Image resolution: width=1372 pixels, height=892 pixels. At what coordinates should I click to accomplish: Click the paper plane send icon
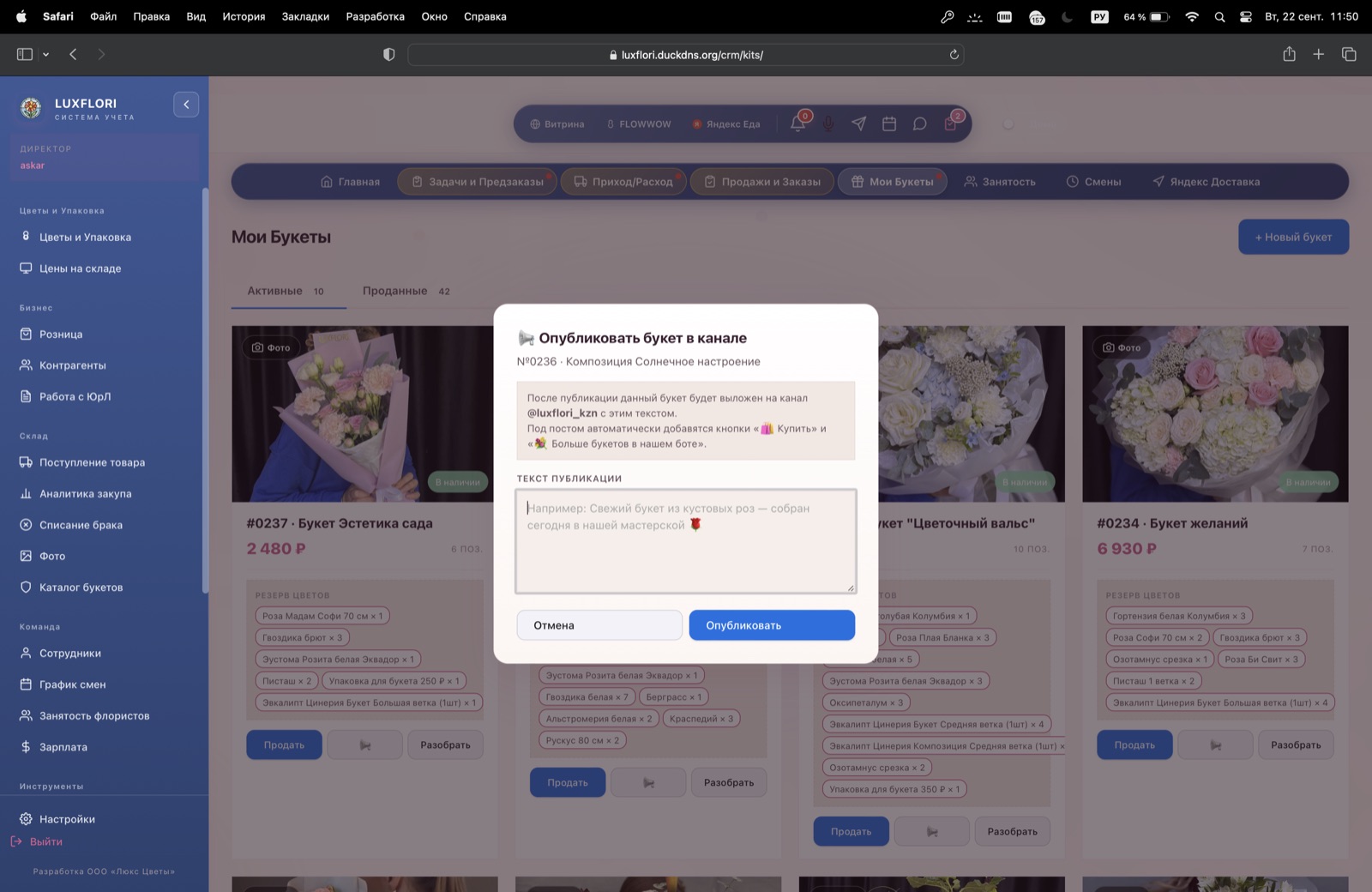coord(859,124)
